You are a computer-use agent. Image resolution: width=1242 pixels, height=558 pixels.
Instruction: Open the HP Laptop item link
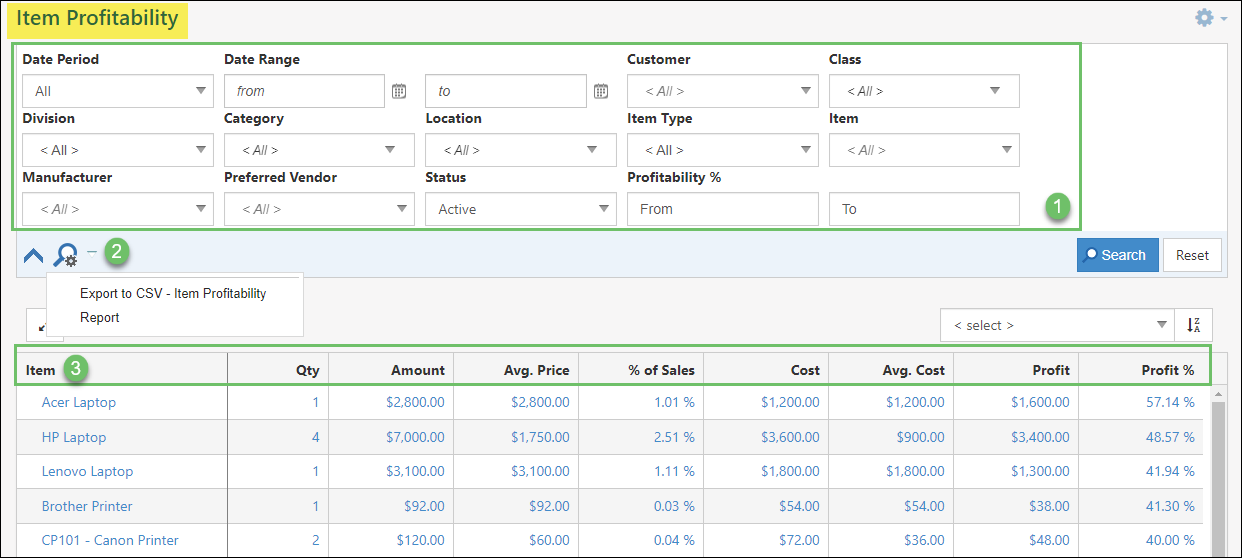[x=74, y=437]
